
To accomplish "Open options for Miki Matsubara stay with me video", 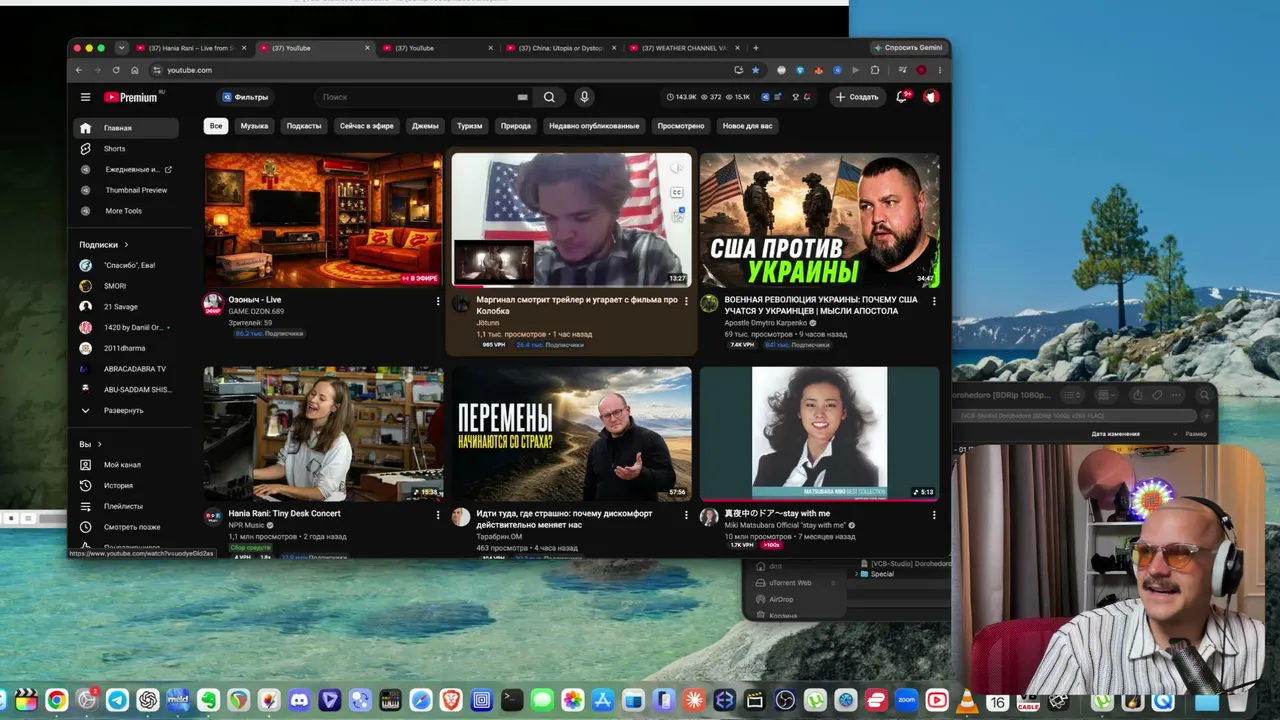I will 934,515.
